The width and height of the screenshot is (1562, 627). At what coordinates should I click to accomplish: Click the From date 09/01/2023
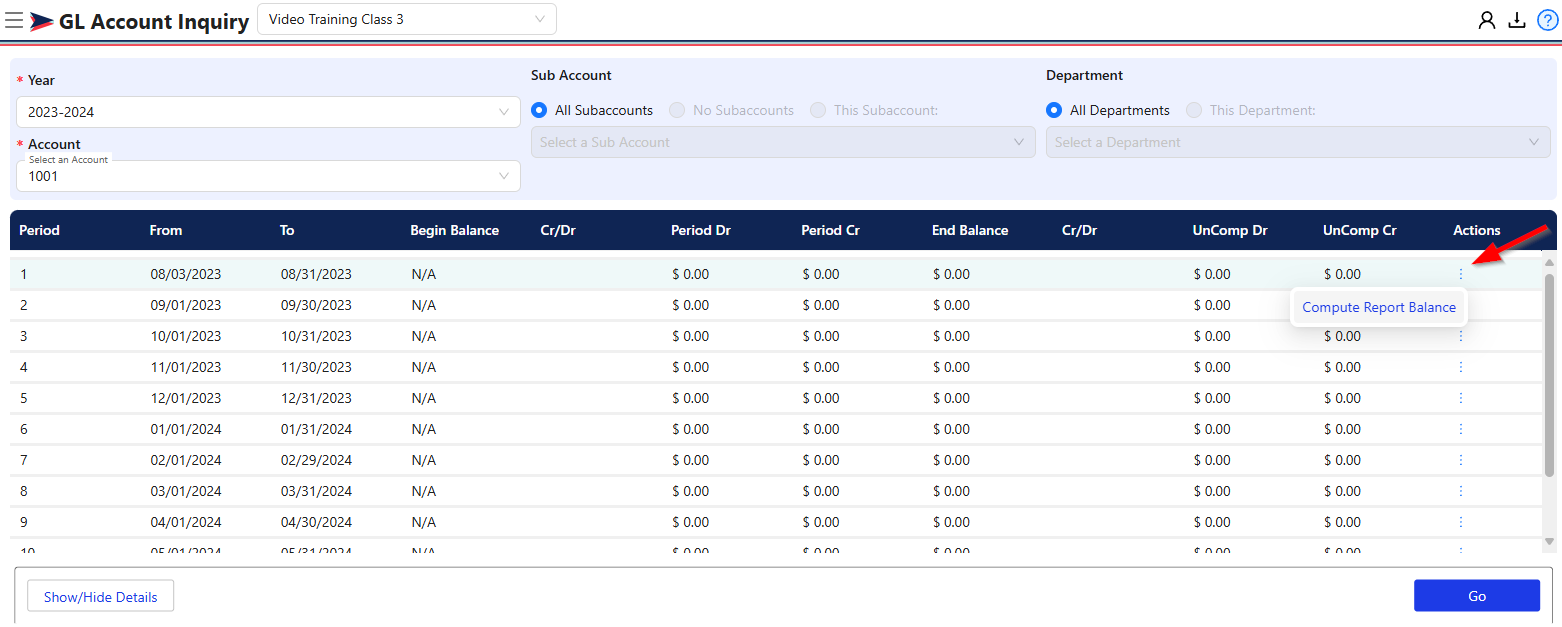(x=186, y=305)
